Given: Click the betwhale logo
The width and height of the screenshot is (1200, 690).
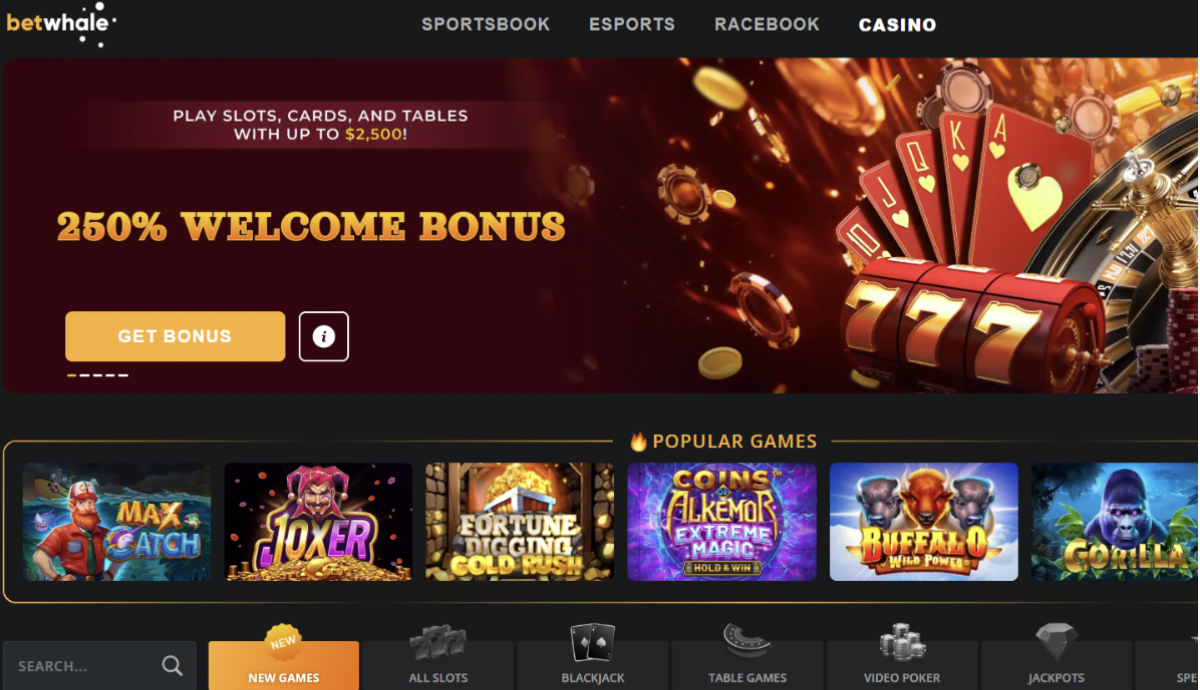Looking at the screenshot, I should click(x=62, y=24).
